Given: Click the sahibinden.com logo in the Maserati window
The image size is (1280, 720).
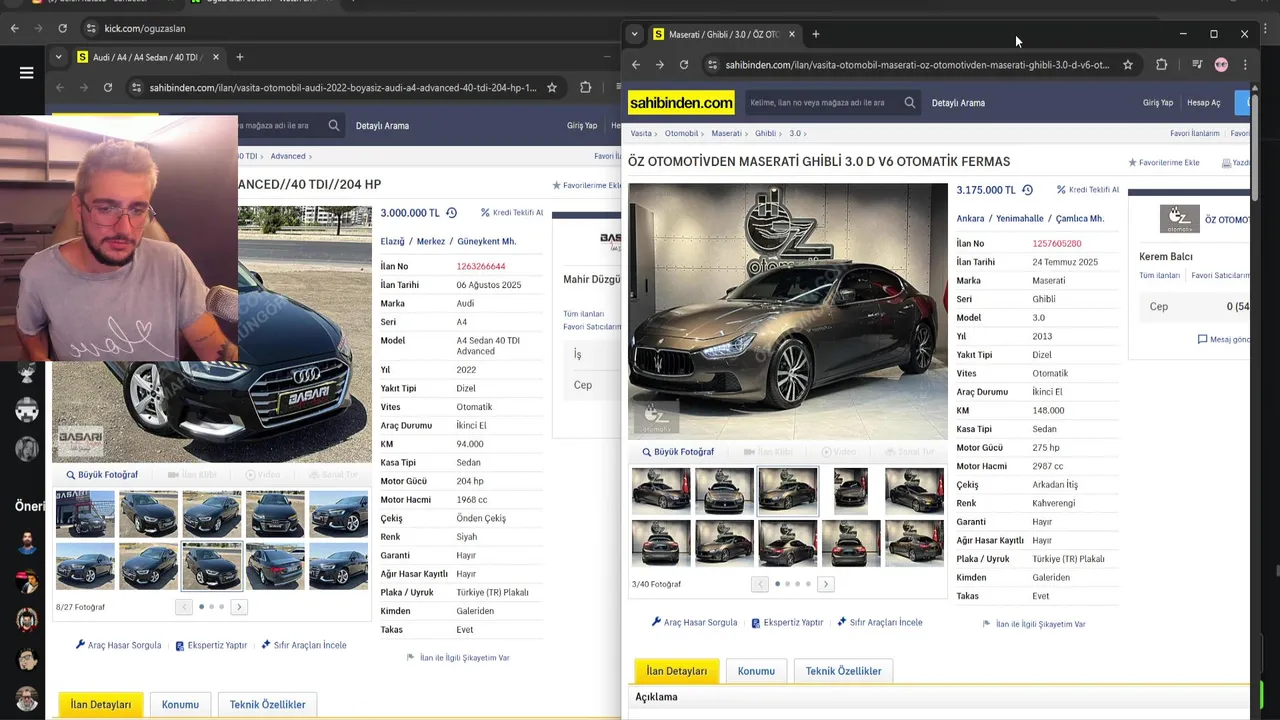Looking at the screenshot, I should click(x=681, y=102).
